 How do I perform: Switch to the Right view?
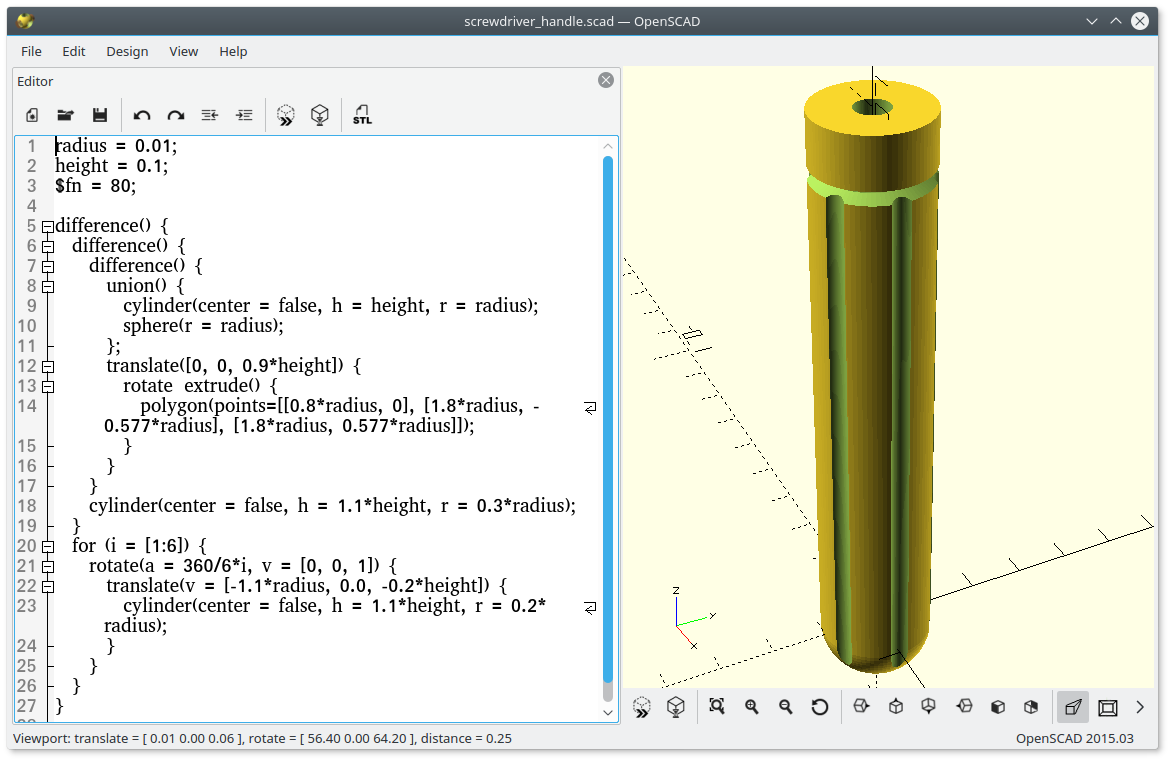tap(861, 706)
